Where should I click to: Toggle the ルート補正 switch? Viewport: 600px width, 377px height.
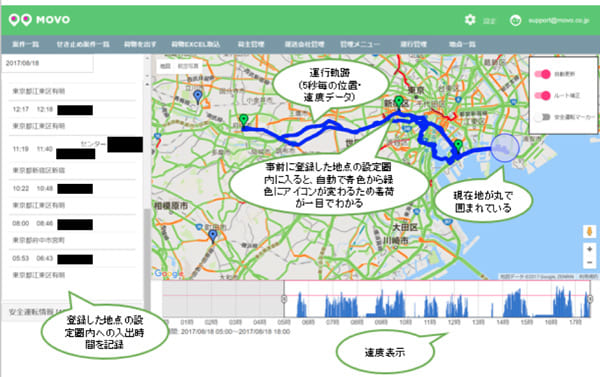click(543, 95)
